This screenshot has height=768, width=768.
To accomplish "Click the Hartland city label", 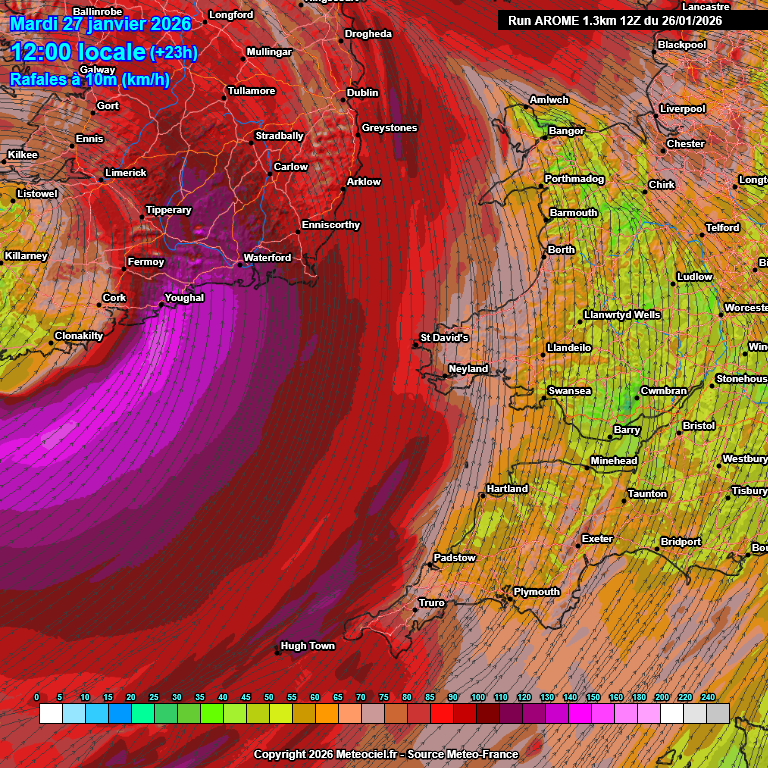I will (x=507, y=489).
